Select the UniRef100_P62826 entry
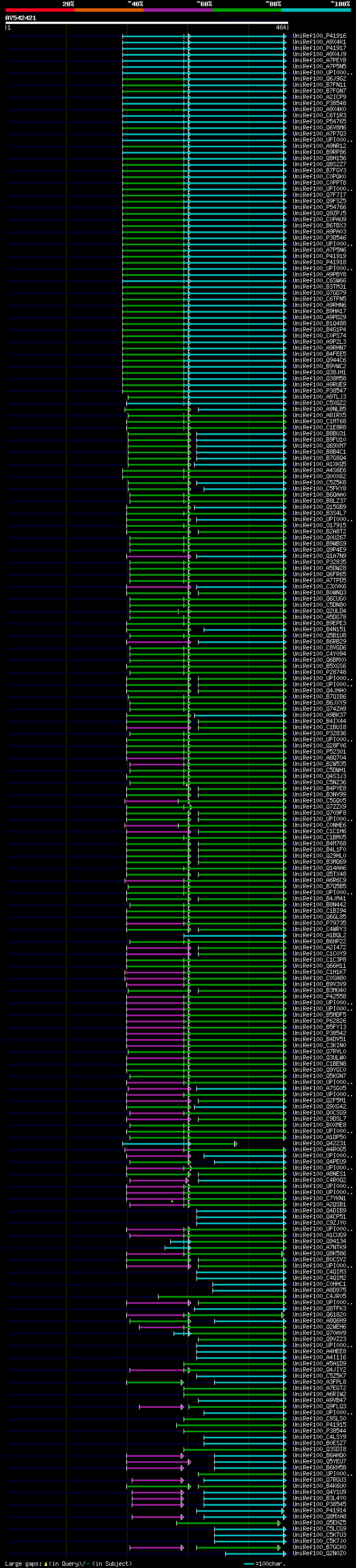The height and width of the screenshot is (1568, 356). pyautogui.click(x=319, y=1021)
